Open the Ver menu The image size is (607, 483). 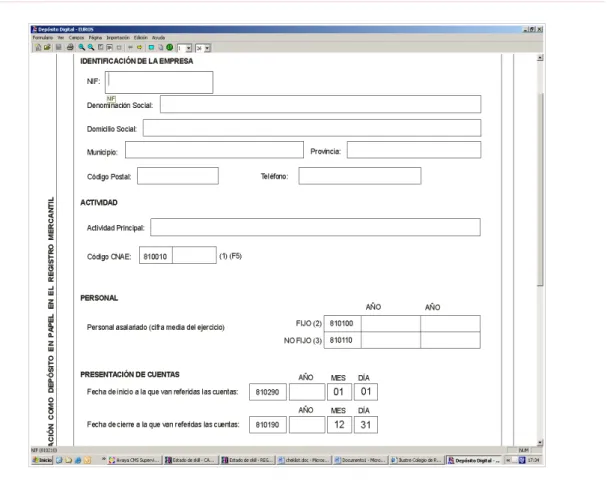(x=61, y=38)
